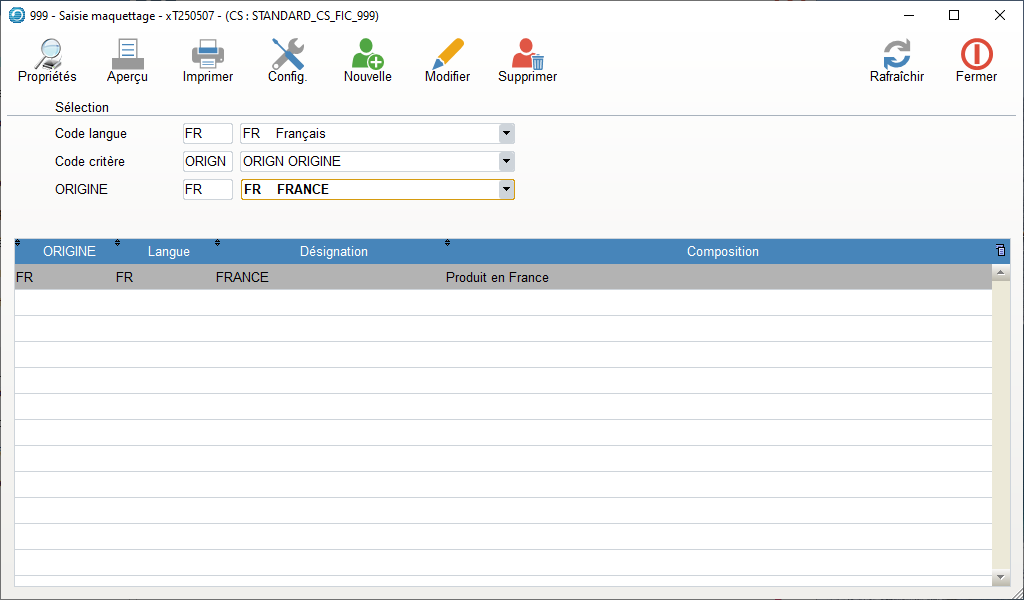Open the Code critère dropdown list
Screen dimensions: 1024x600
[x=506, y=161]
